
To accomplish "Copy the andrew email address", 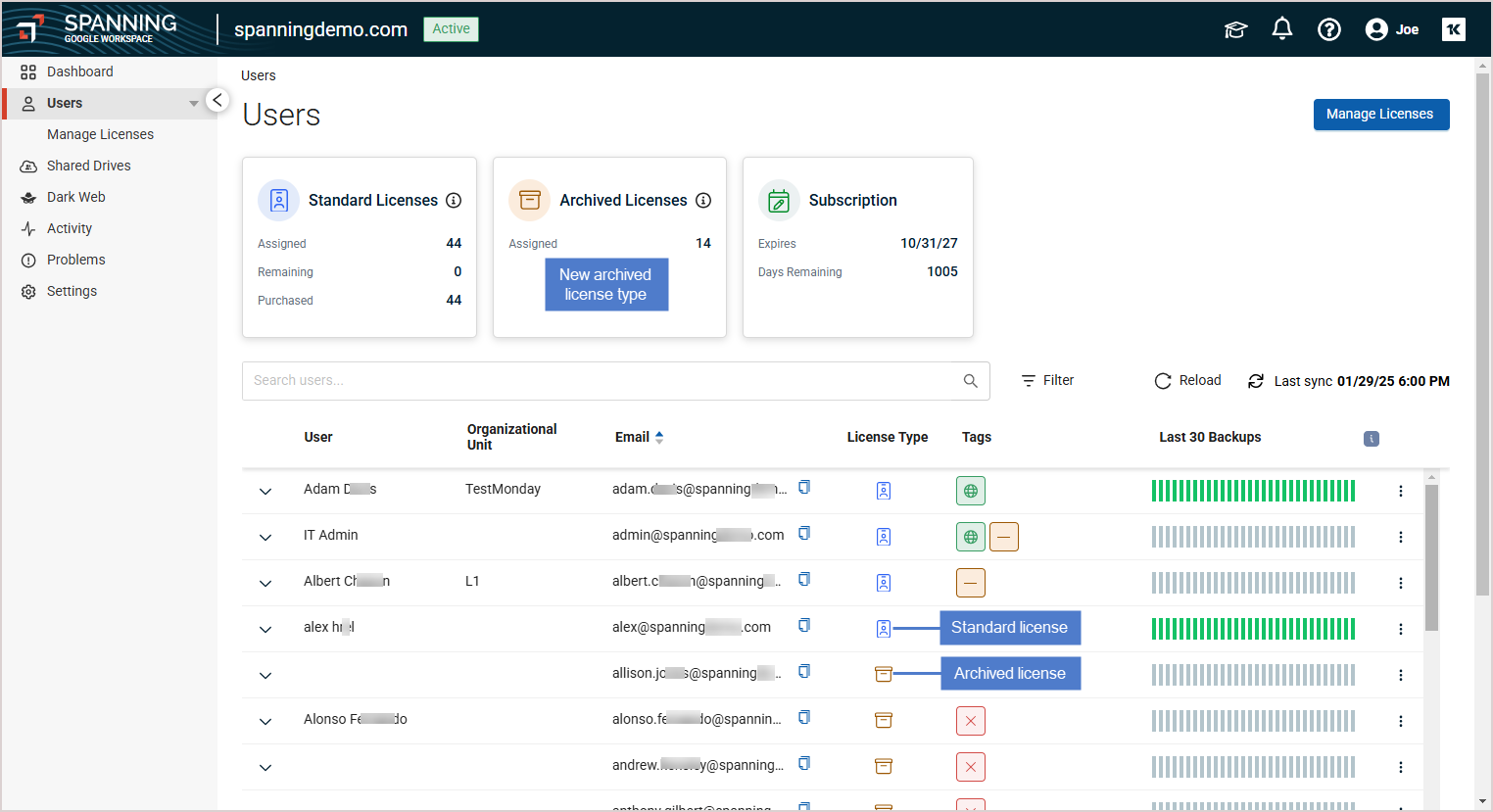I will (x=804, y=763).
